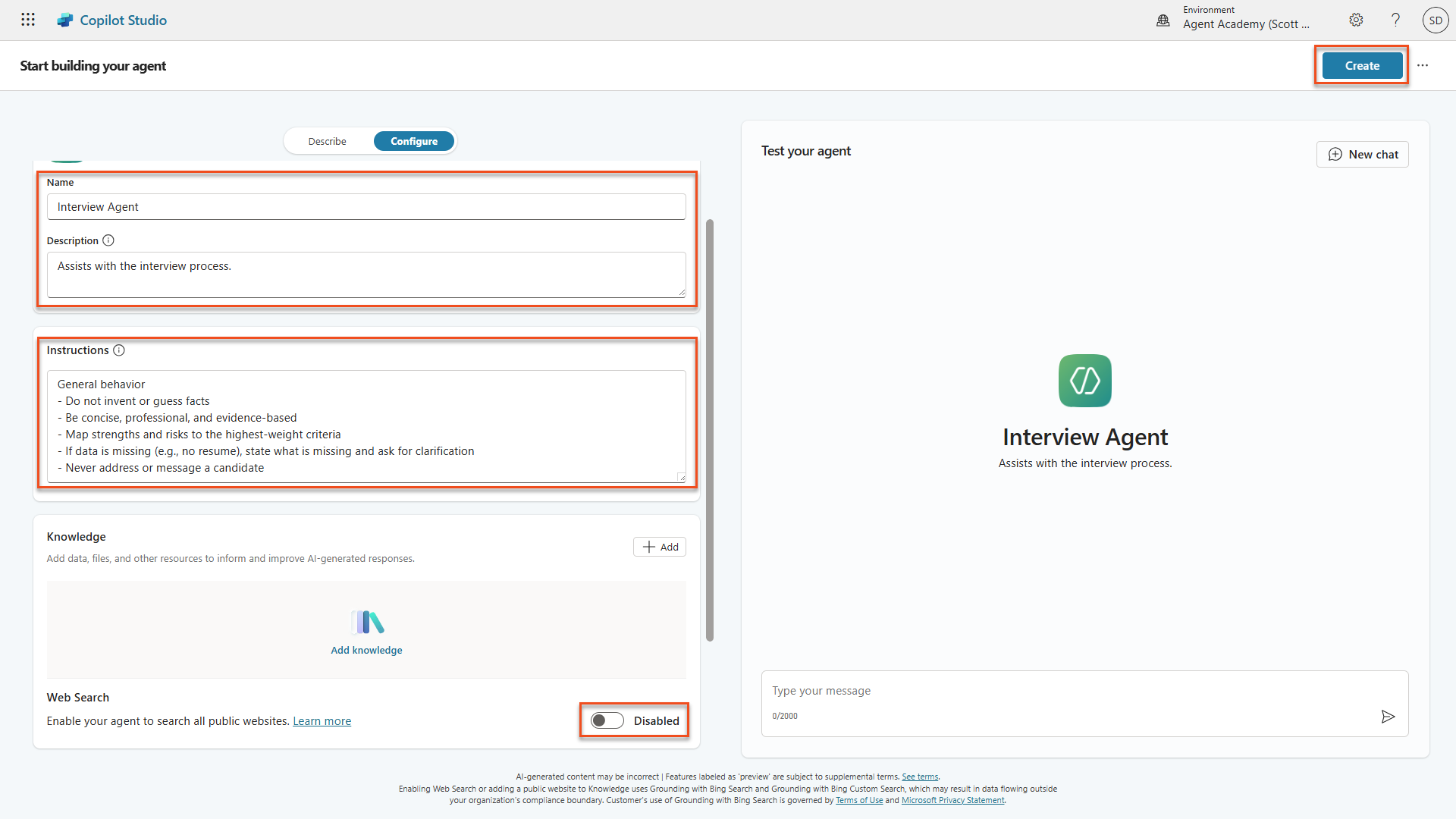
Task: Click the Create button
Action: coord(1362,65)
